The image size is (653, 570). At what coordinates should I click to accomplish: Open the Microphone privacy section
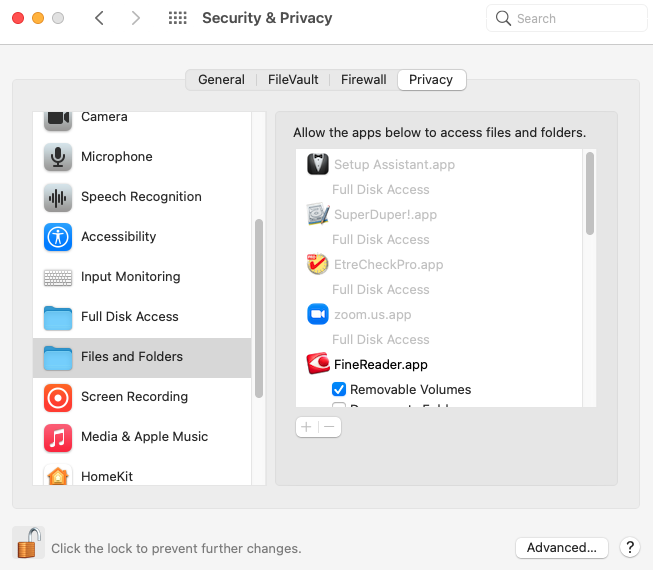[x=116, y=157]
